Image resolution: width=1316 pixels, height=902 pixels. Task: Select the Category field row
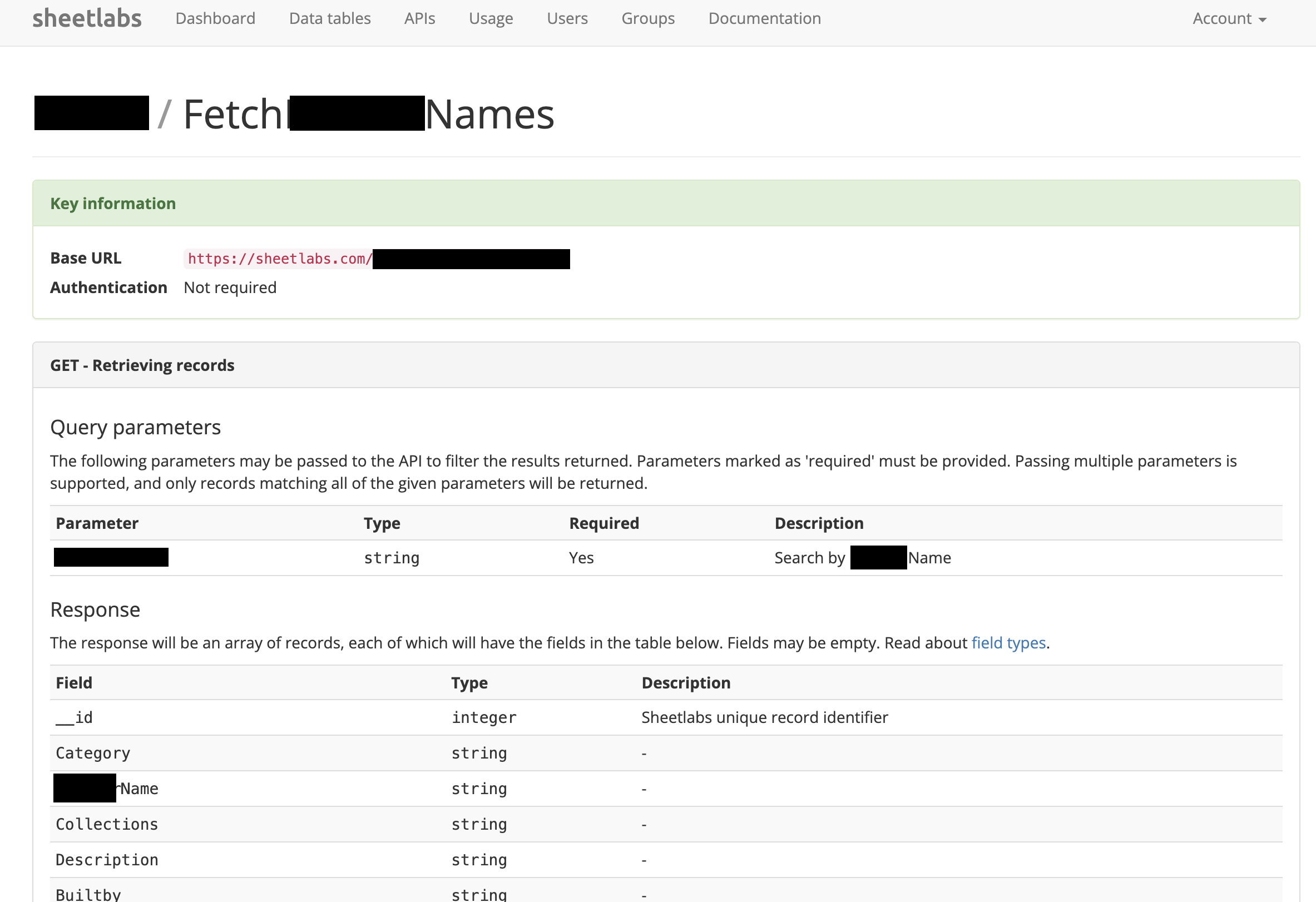pos(666,753)
